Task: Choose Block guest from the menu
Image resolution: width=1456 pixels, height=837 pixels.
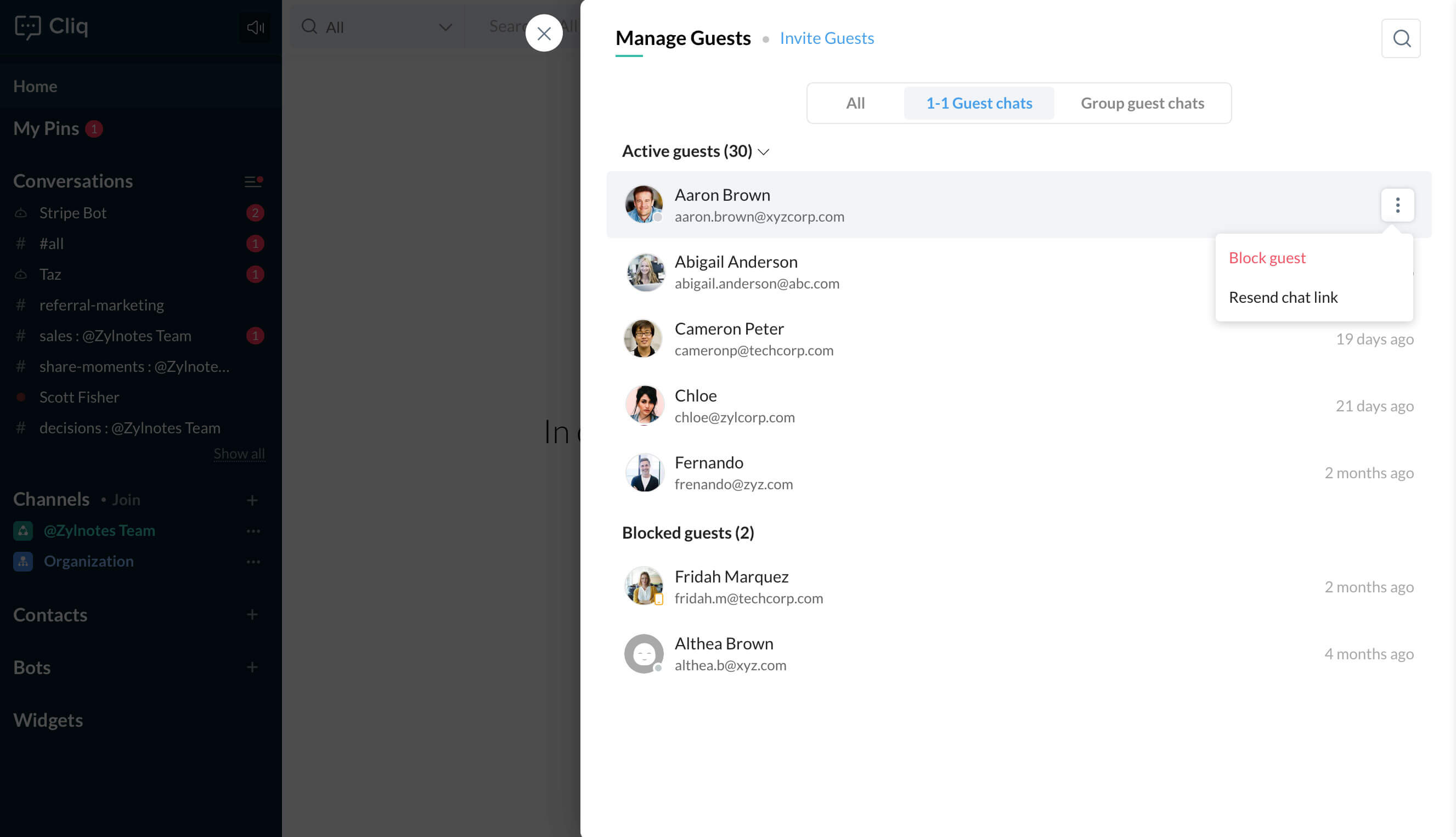Action: tap(1267, 258)
